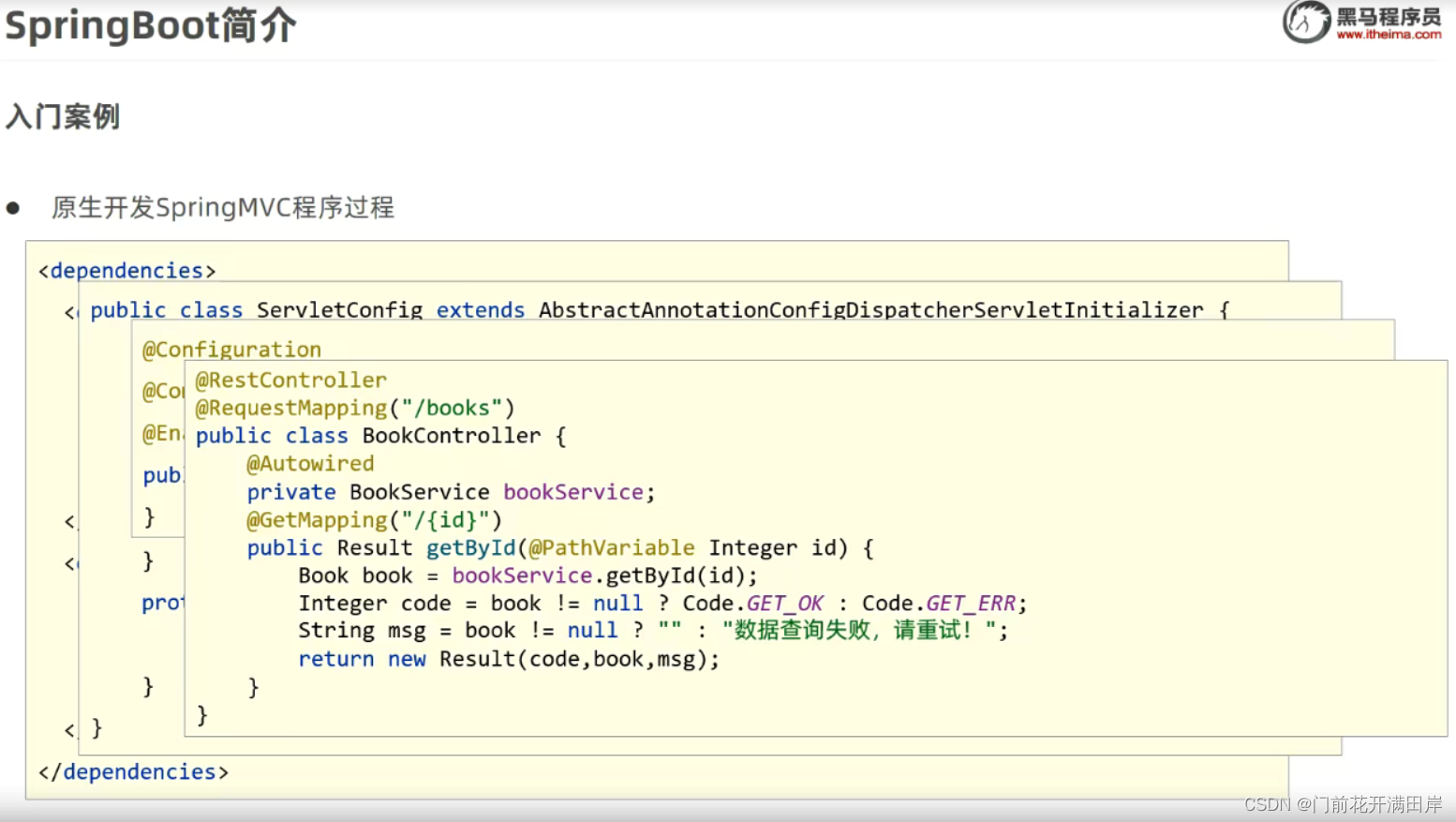Click the @Autowired annotation
This screenshot has width=1456, height=822.
[310, 464]
